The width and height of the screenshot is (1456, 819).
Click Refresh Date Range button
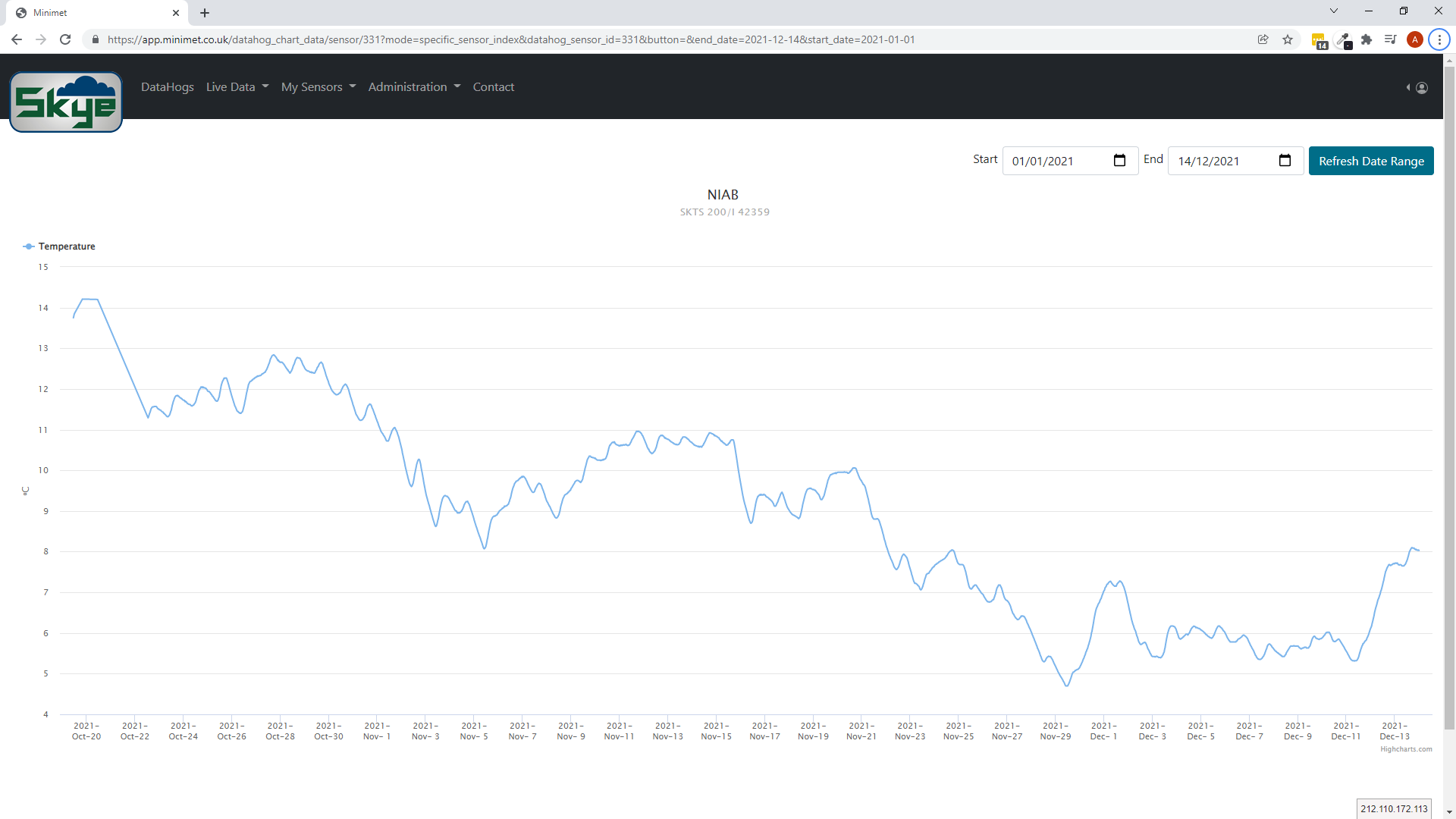point(1370,161)
